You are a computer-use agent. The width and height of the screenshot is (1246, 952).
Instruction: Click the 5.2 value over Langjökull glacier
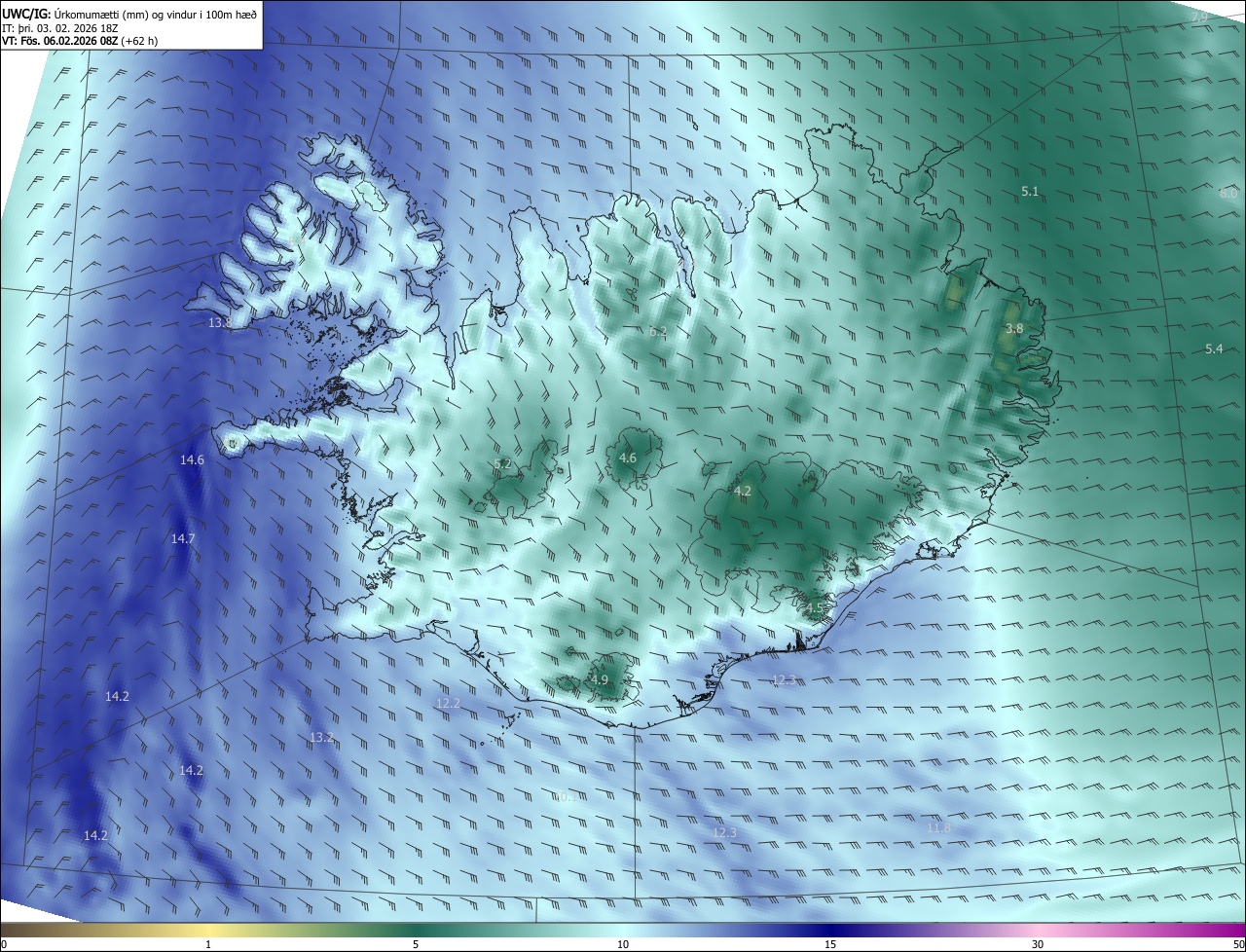coord(502,463)
